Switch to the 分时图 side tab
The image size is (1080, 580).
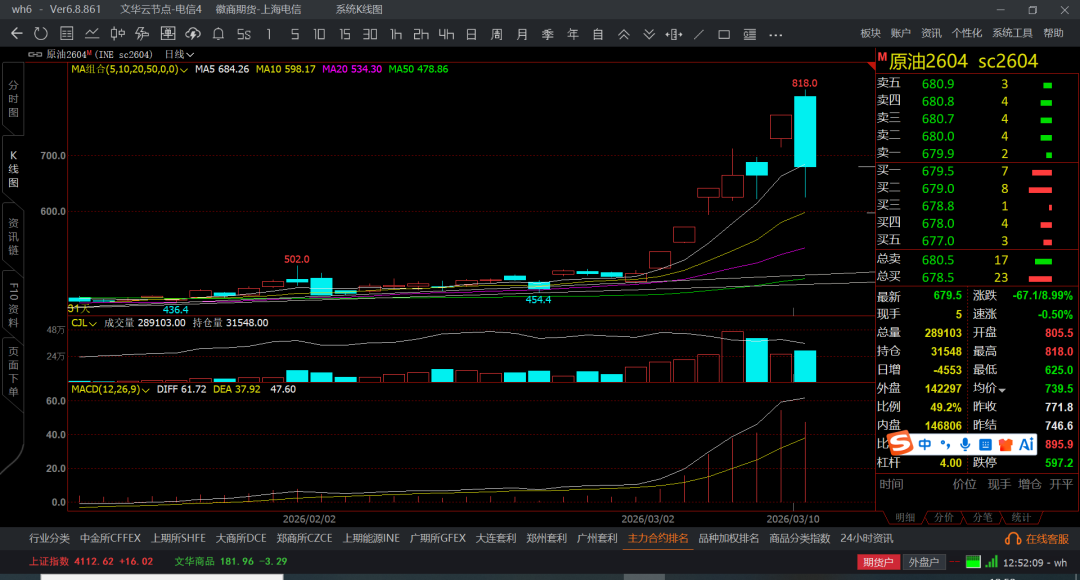(13, 99)
